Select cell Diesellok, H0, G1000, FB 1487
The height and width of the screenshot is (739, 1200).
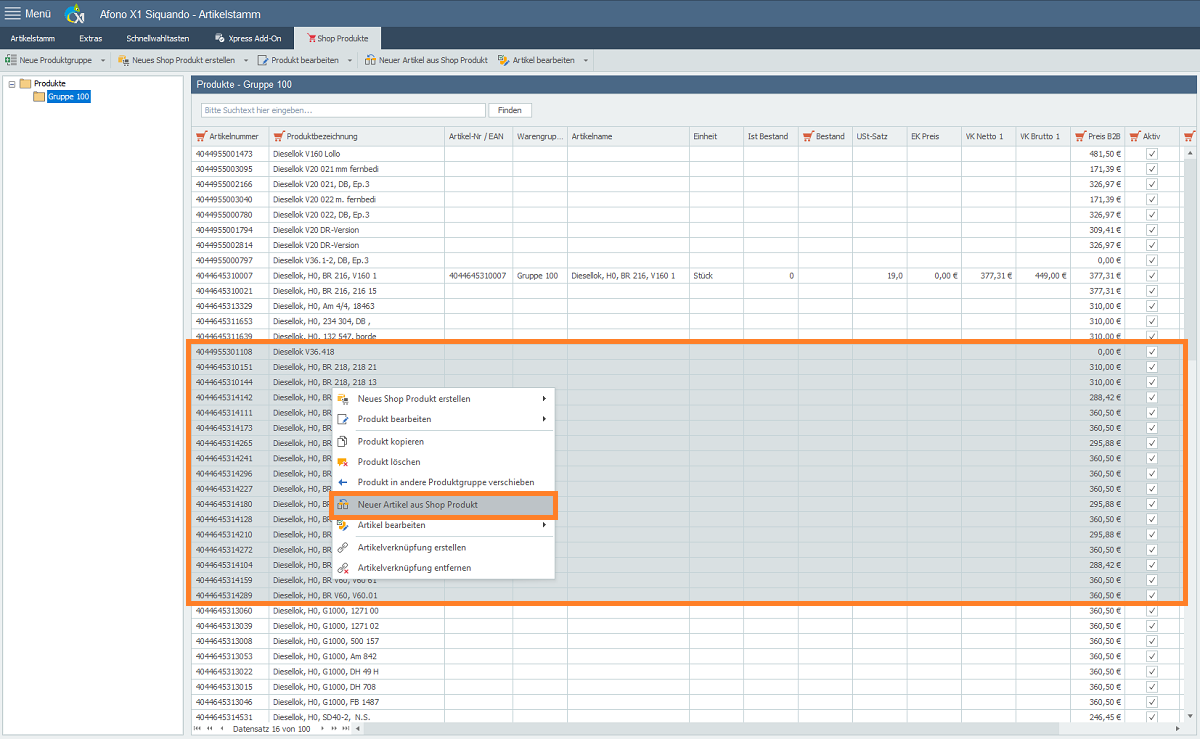tap(356, 702)
